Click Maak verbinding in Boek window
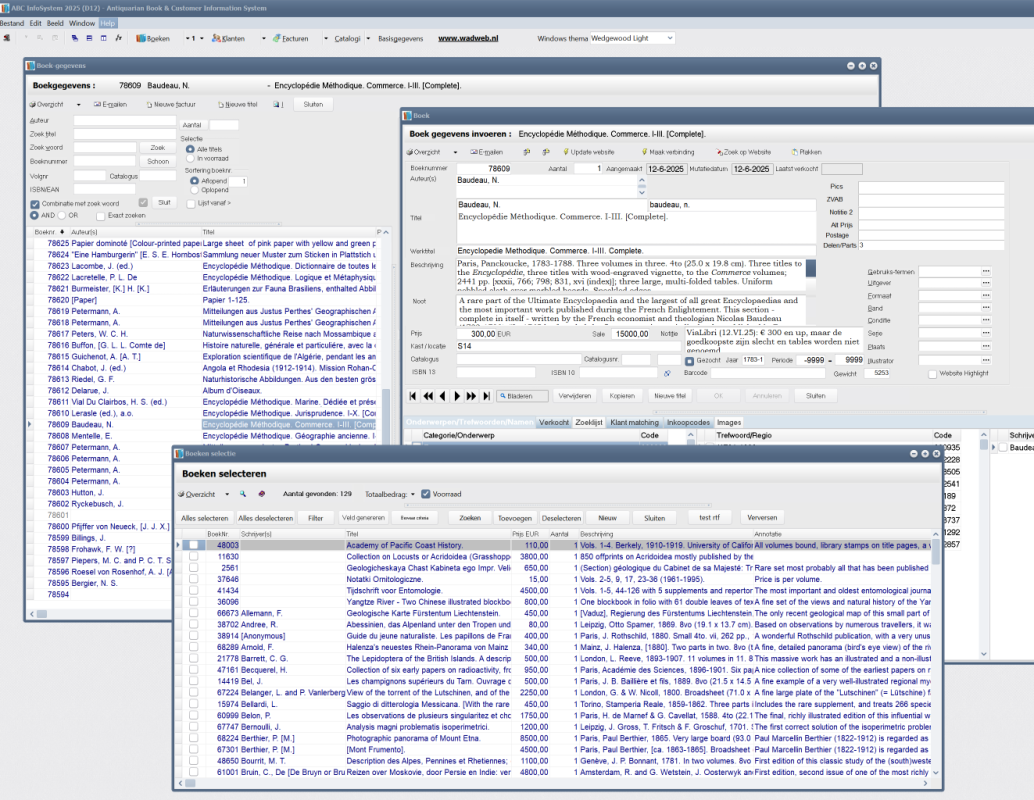The image size is (1034, 800). [x=670, y=152]
